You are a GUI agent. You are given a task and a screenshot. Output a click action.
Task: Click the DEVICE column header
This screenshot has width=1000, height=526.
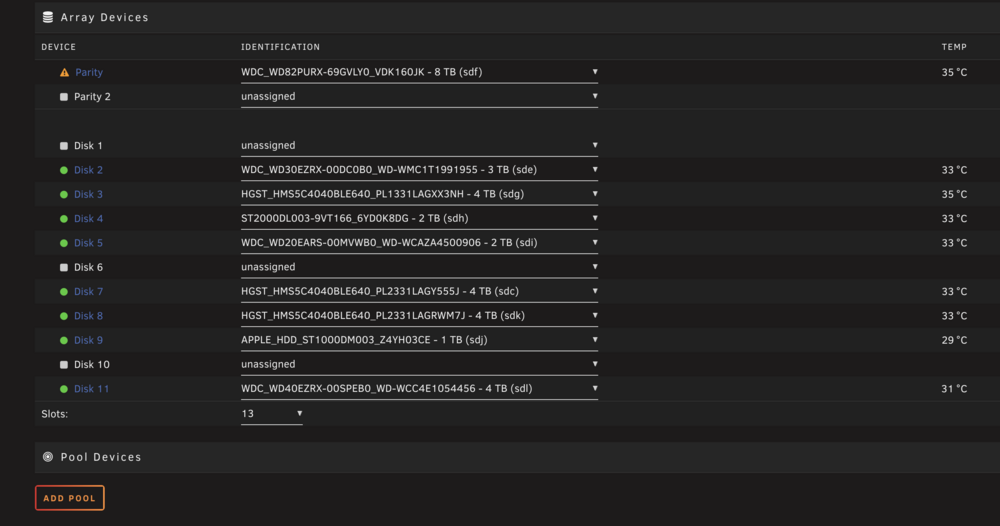59,47
